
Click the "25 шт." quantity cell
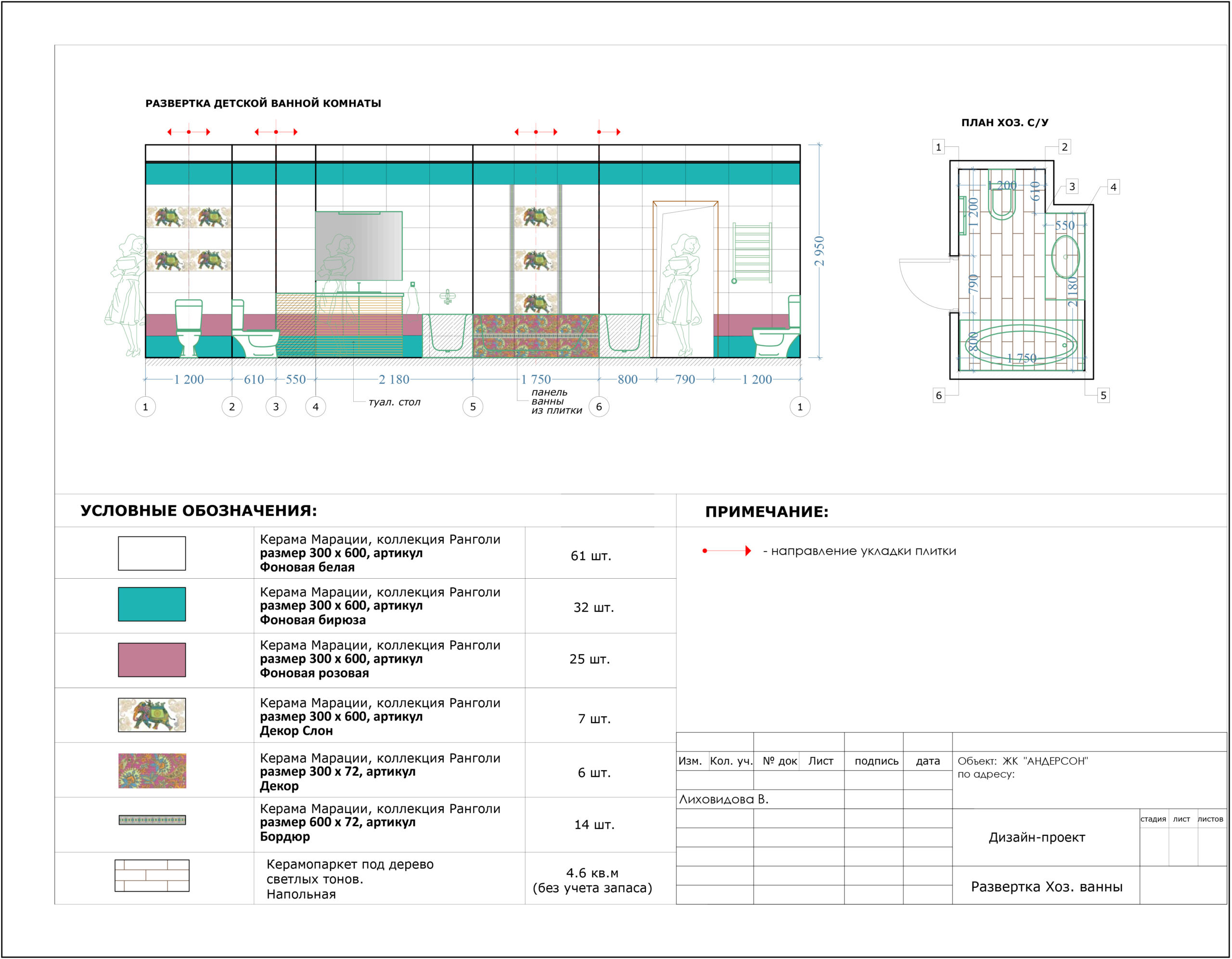tap(590, 659)
